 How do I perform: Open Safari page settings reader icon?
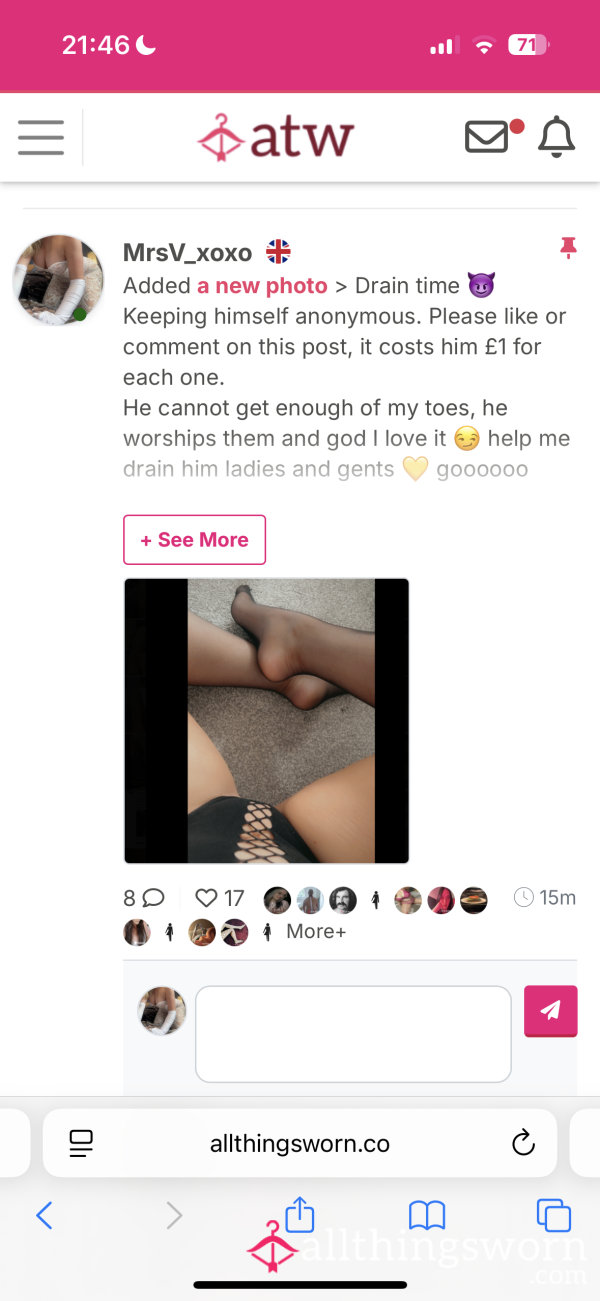(81, 1144)
